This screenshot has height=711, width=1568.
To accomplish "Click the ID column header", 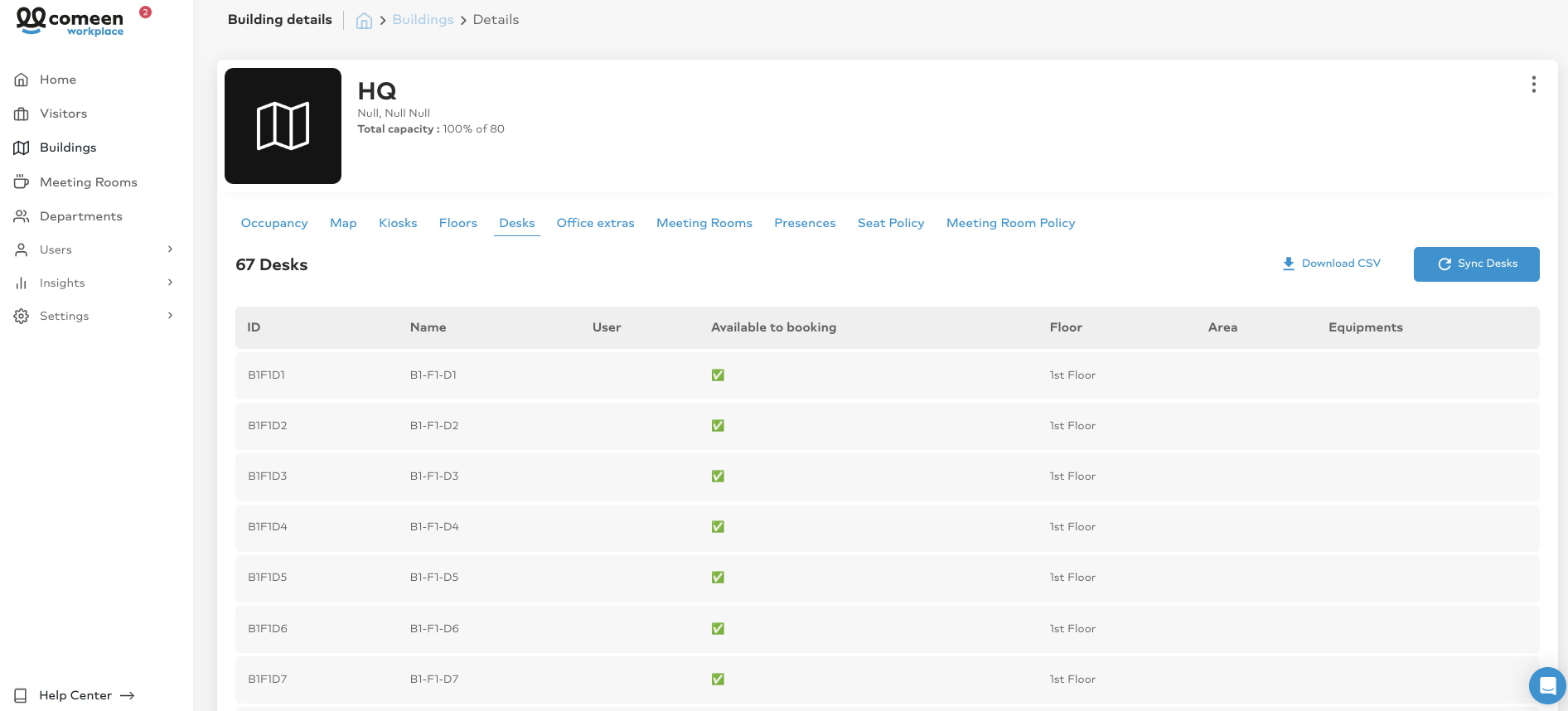I will click(x=254, y=327).
